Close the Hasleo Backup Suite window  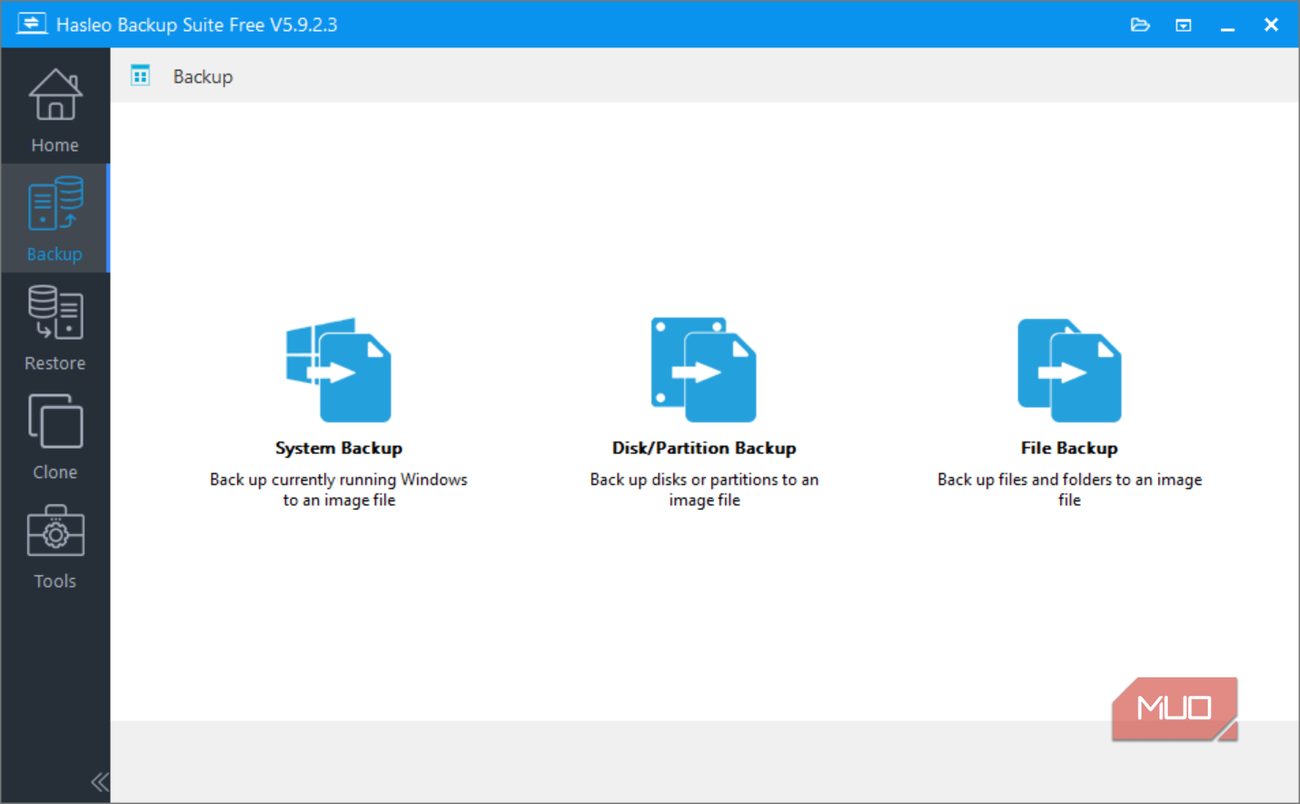1271,25
